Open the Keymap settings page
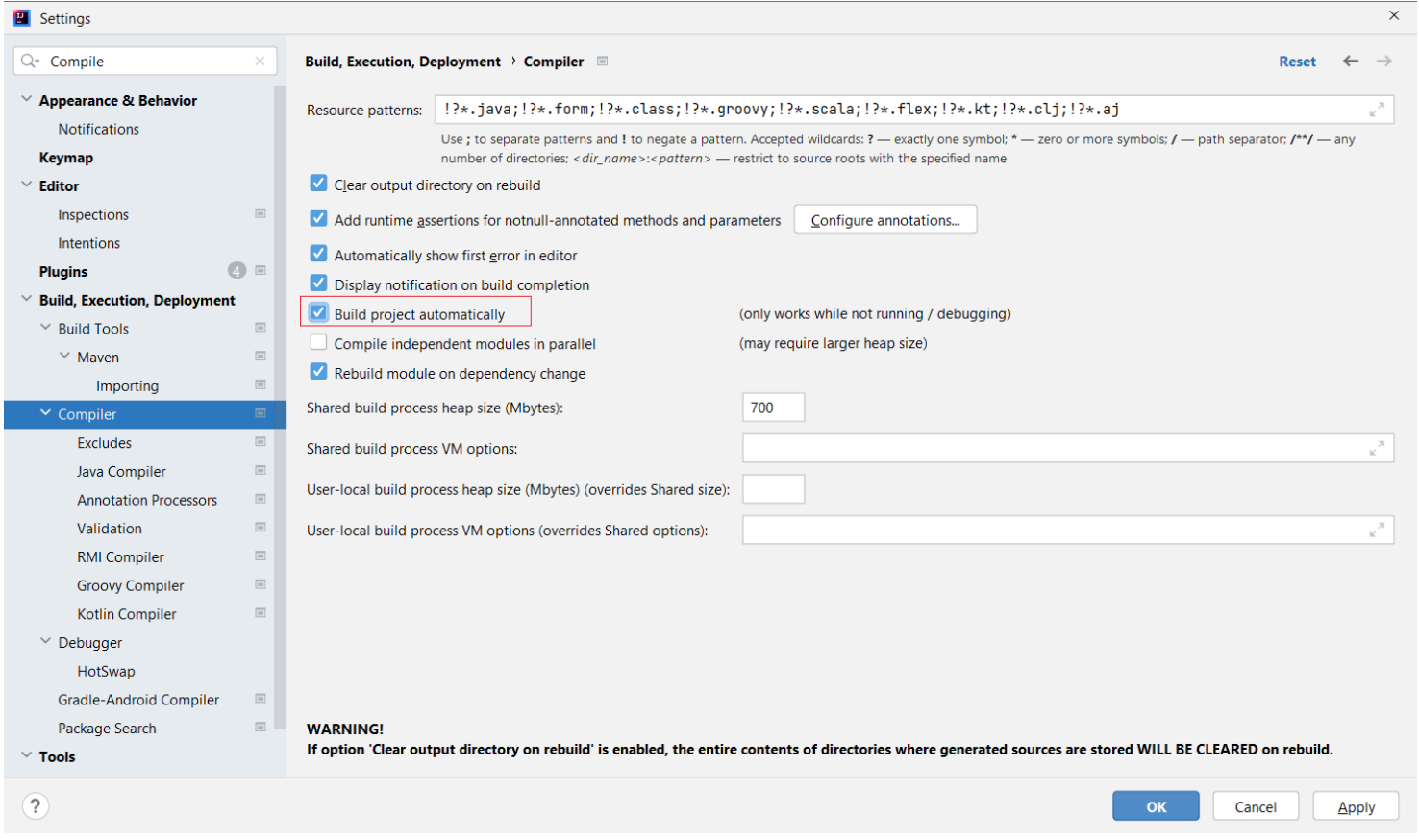 [65, 158]
